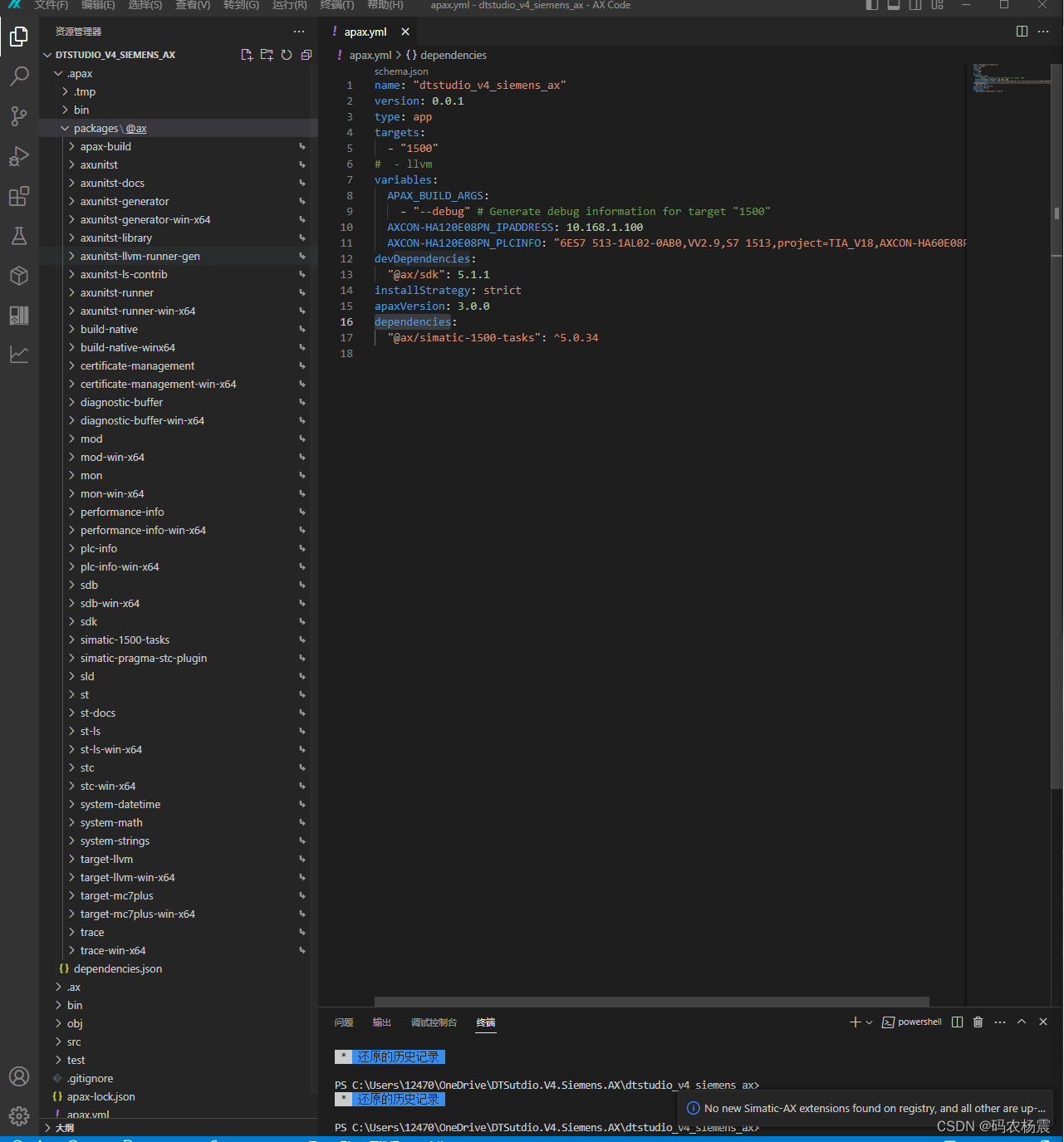Click the schema.json codelens link
The height and width of the screenshot is (1142, 1064).
coord(401,71)
